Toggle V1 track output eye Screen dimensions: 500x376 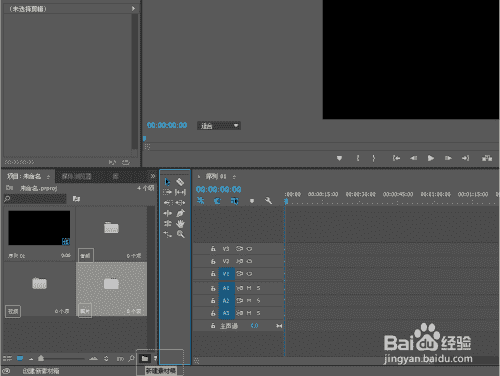249,274
